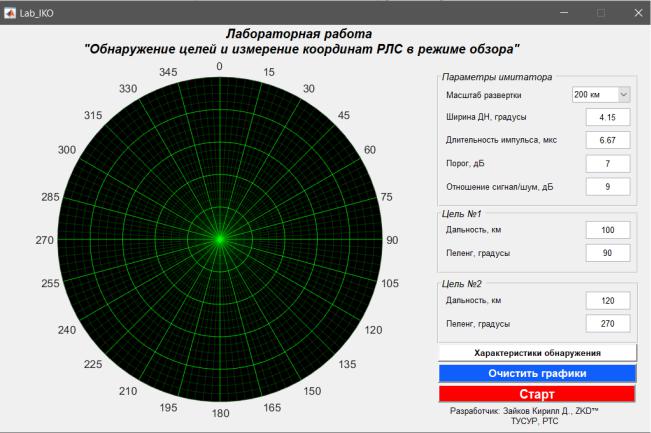Click the 120 degree bearing label
The height and width of the screenshot is (433, 651).
click(373, 330)
